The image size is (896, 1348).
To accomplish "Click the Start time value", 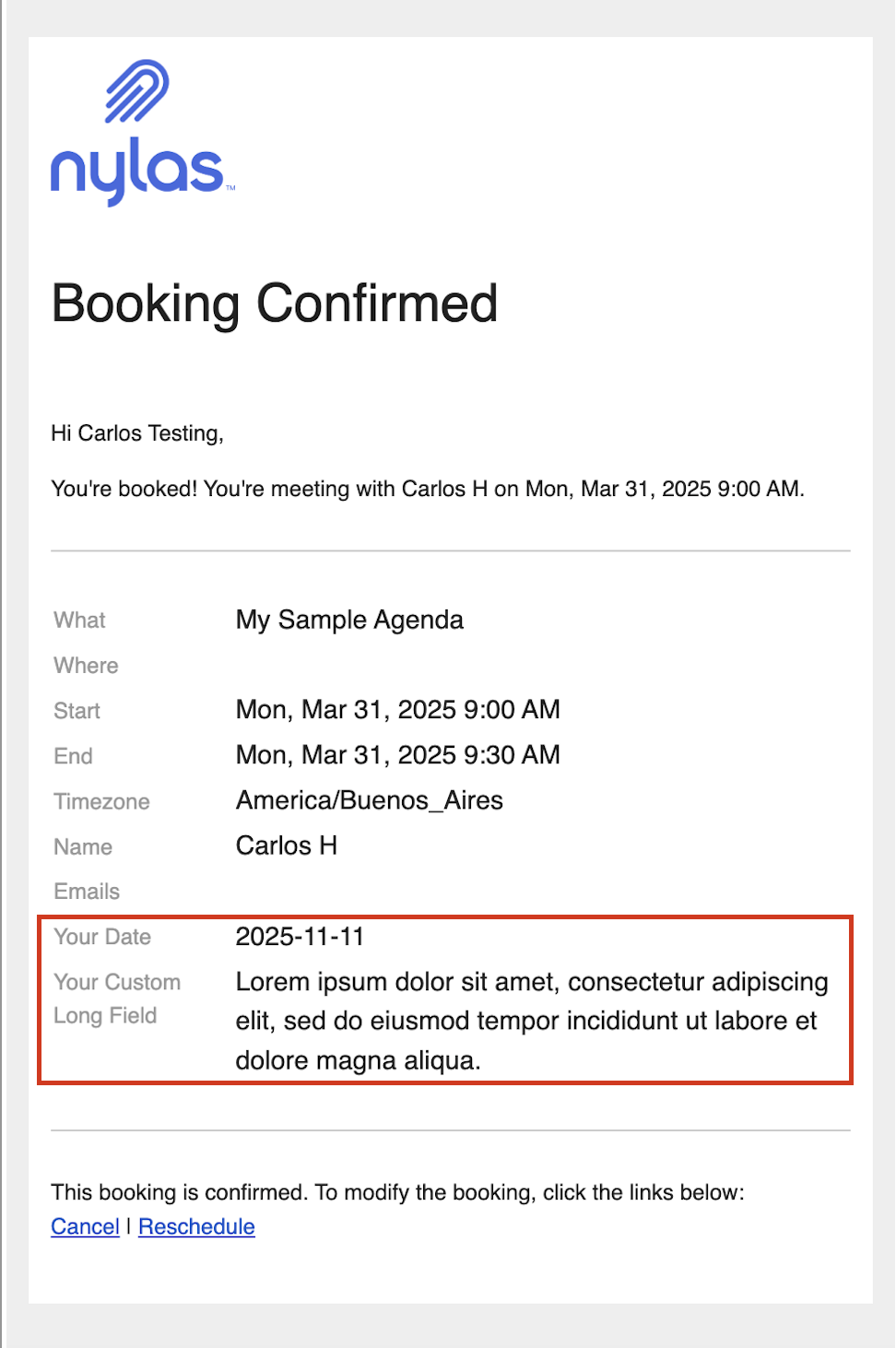I will coord(397,709).
